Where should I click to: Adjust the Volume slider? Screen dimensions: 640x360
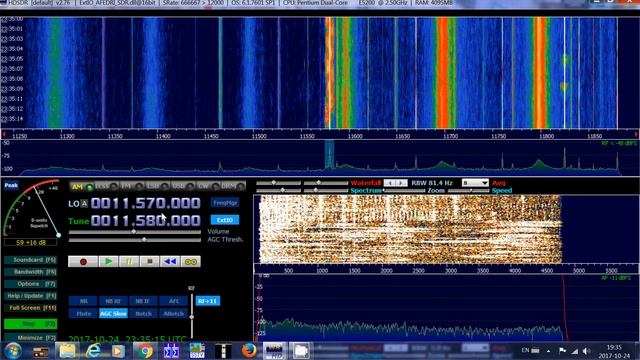(x=135, y=232)
